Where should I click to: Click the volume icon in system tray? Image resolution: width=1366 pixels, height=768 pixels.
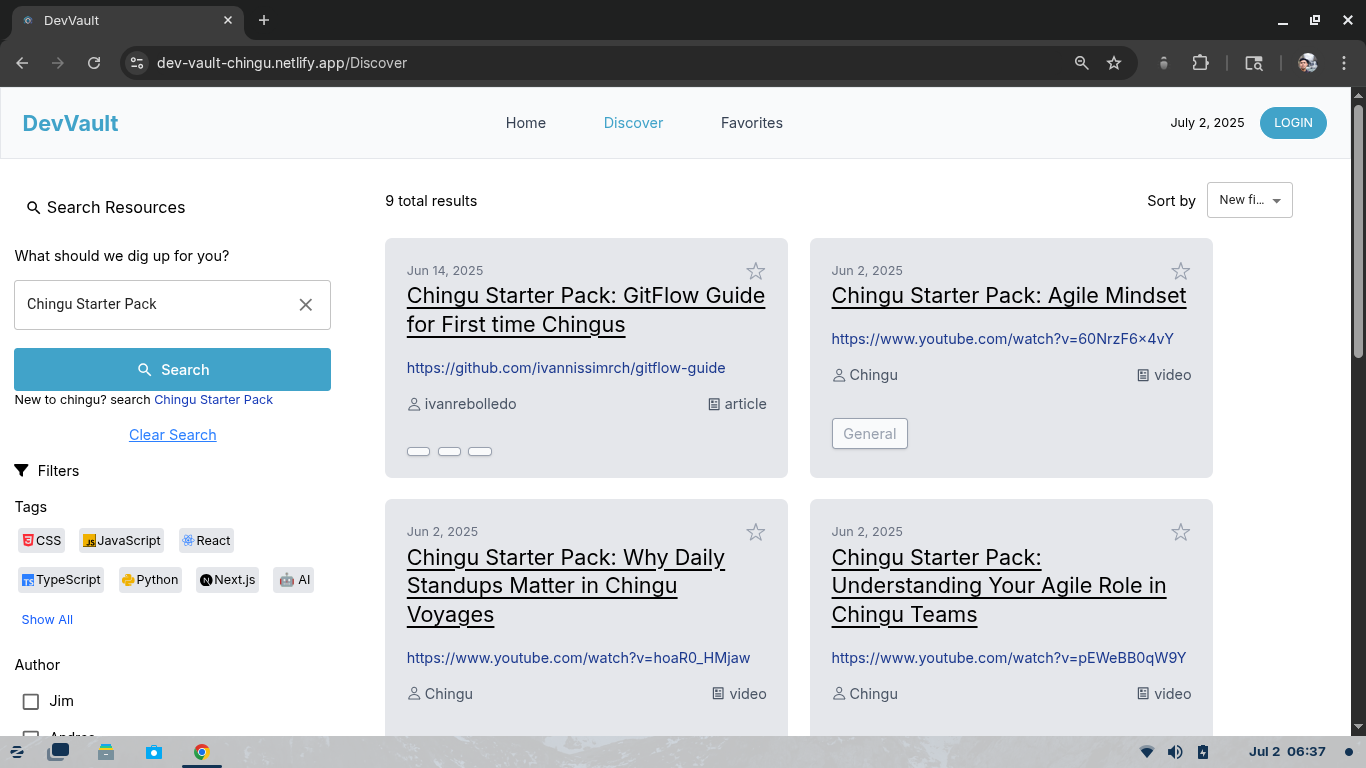tap(1175, 752)
